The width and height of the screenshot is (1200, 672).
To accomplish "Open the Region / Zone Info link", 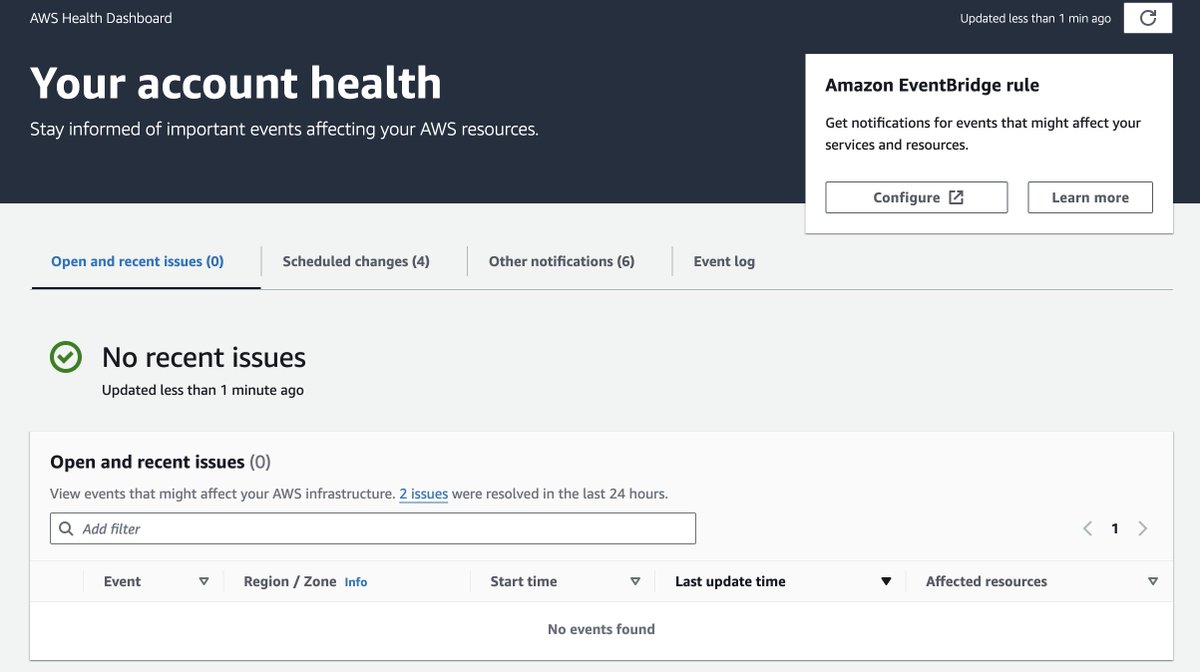I will 356,582.
